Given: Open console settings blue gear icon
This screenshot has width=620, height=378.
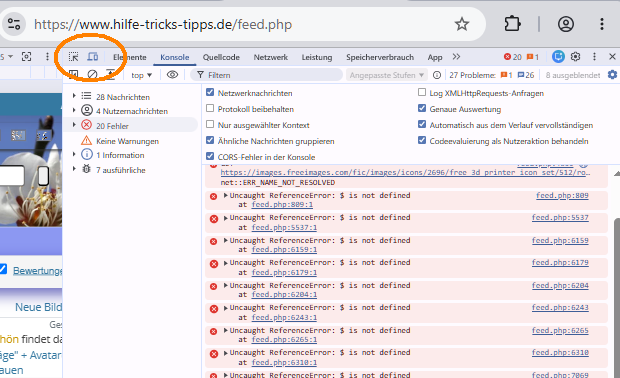Looking at the screenshot, I should tap(612, 75).
